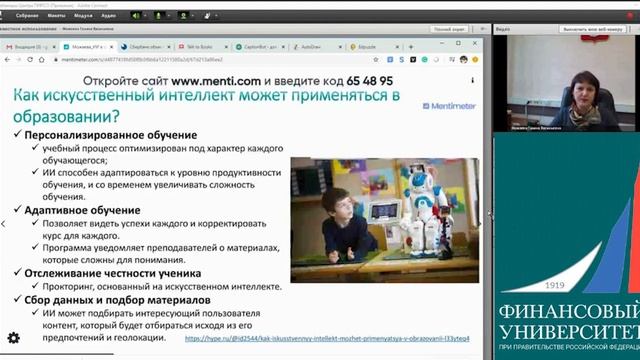Click the Mentimeter logo
Viewport: 640px width, 360px height.
449,106
